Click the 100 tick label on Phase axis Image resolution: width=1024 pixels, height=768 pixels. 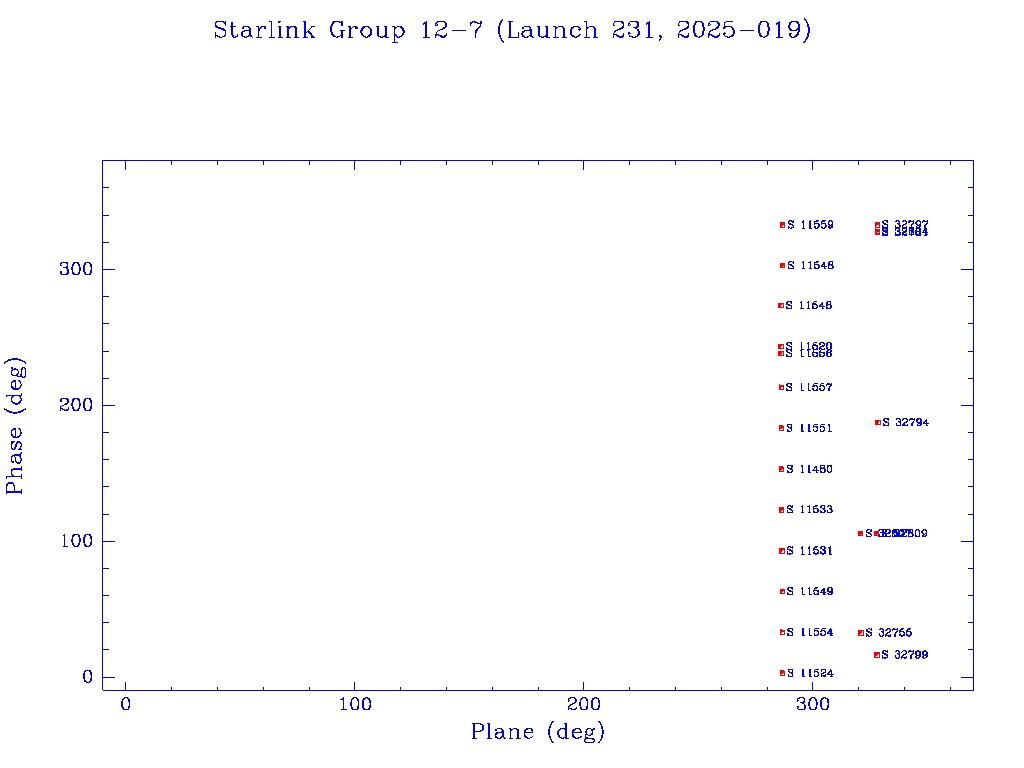click(x=76, y=541)
